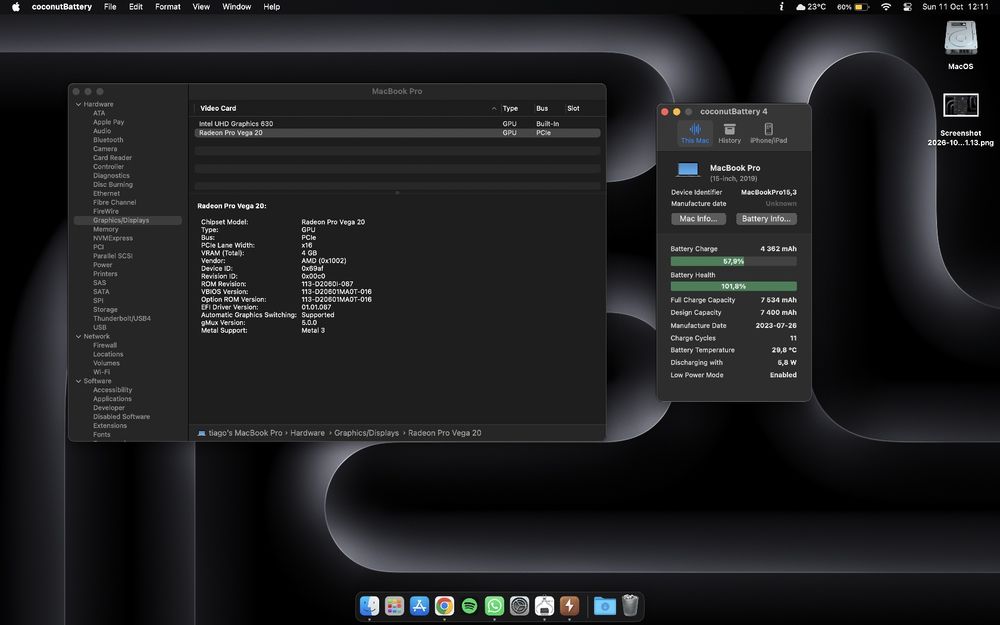The image size is (1000, 625).
Task: Open Google Chrome in the Dock
Action: click(445, 605)
